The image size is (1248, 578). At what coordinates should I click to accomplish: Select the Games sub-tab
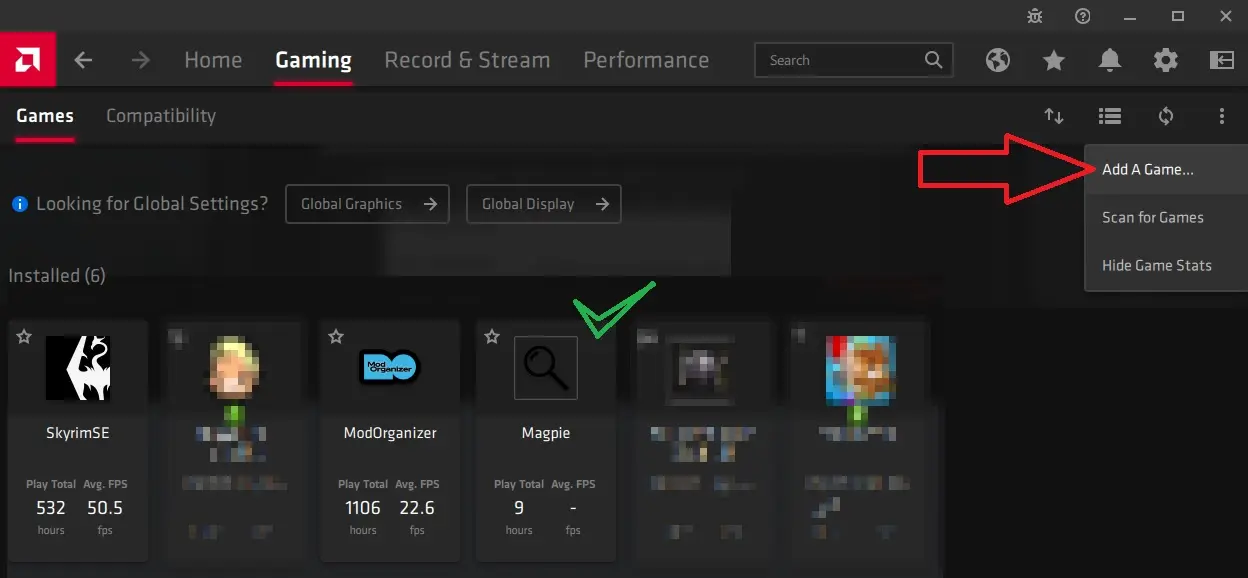click(45, 116)
